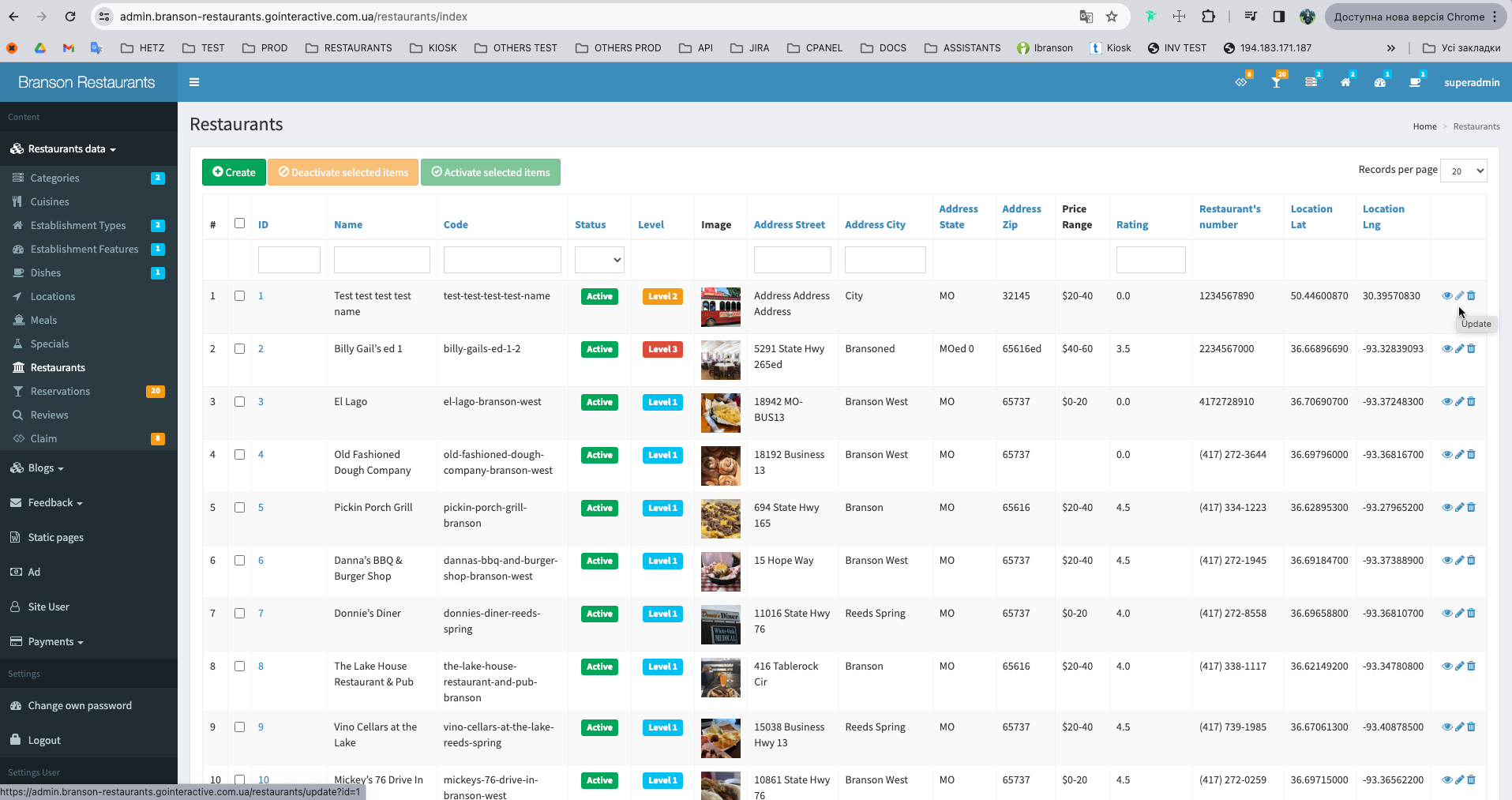Click inside the Name filter input field
Viewport: 1512px width, 800px height.
pos(381,260)
